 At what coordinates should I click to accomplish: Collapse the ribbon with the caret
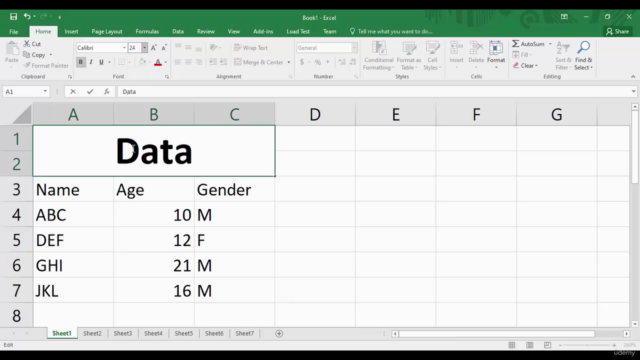[x=633, y=76]
